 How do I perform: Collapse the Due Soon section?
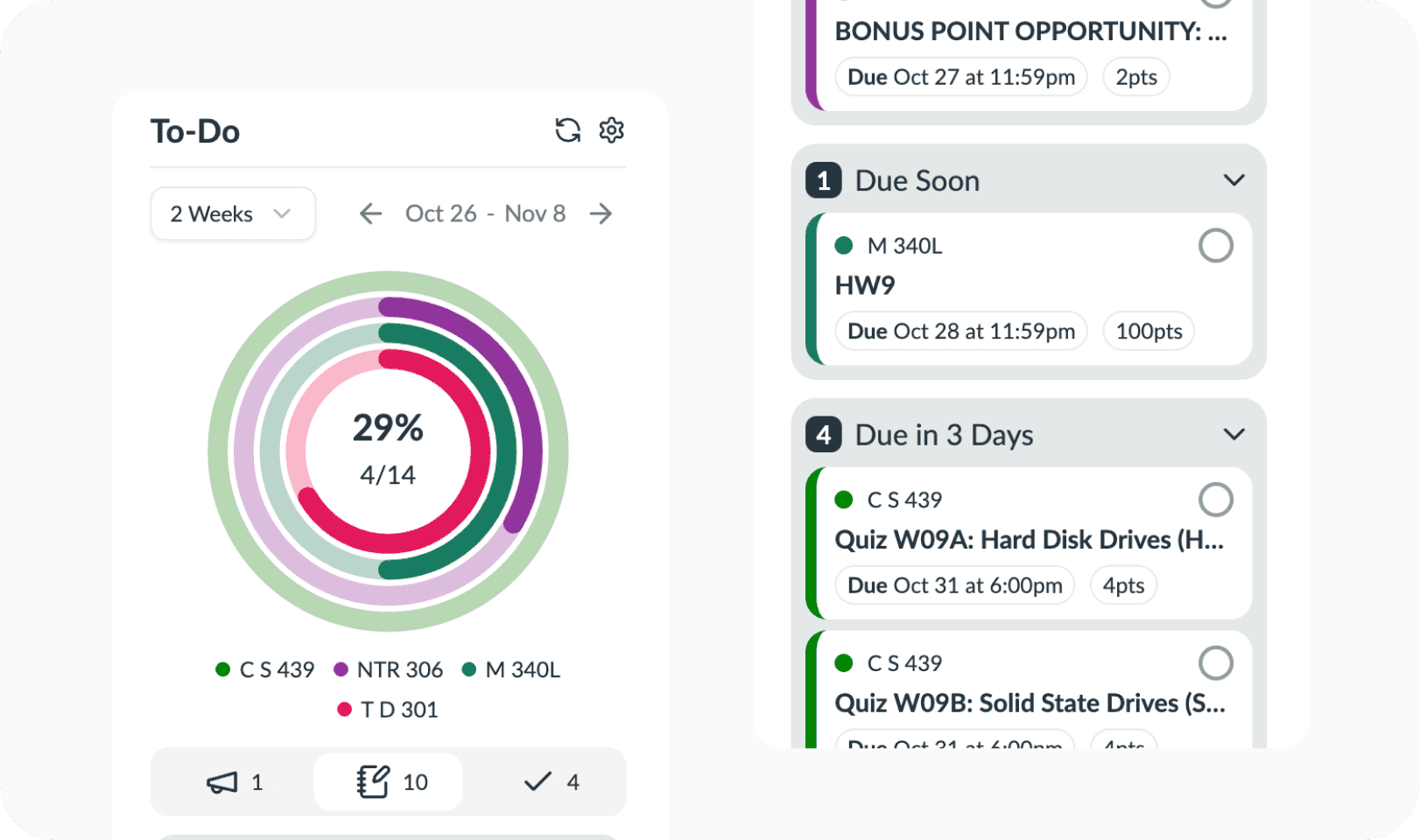1234,179
